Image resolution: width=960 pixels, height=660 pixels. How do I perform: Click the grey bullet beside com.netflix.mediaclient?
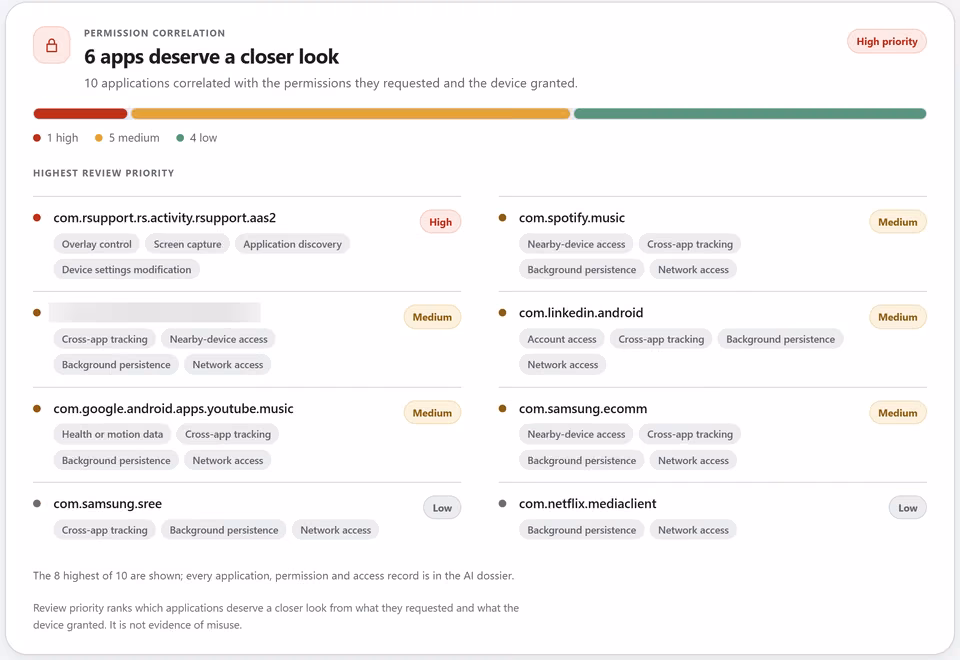[x=503, y=503]
